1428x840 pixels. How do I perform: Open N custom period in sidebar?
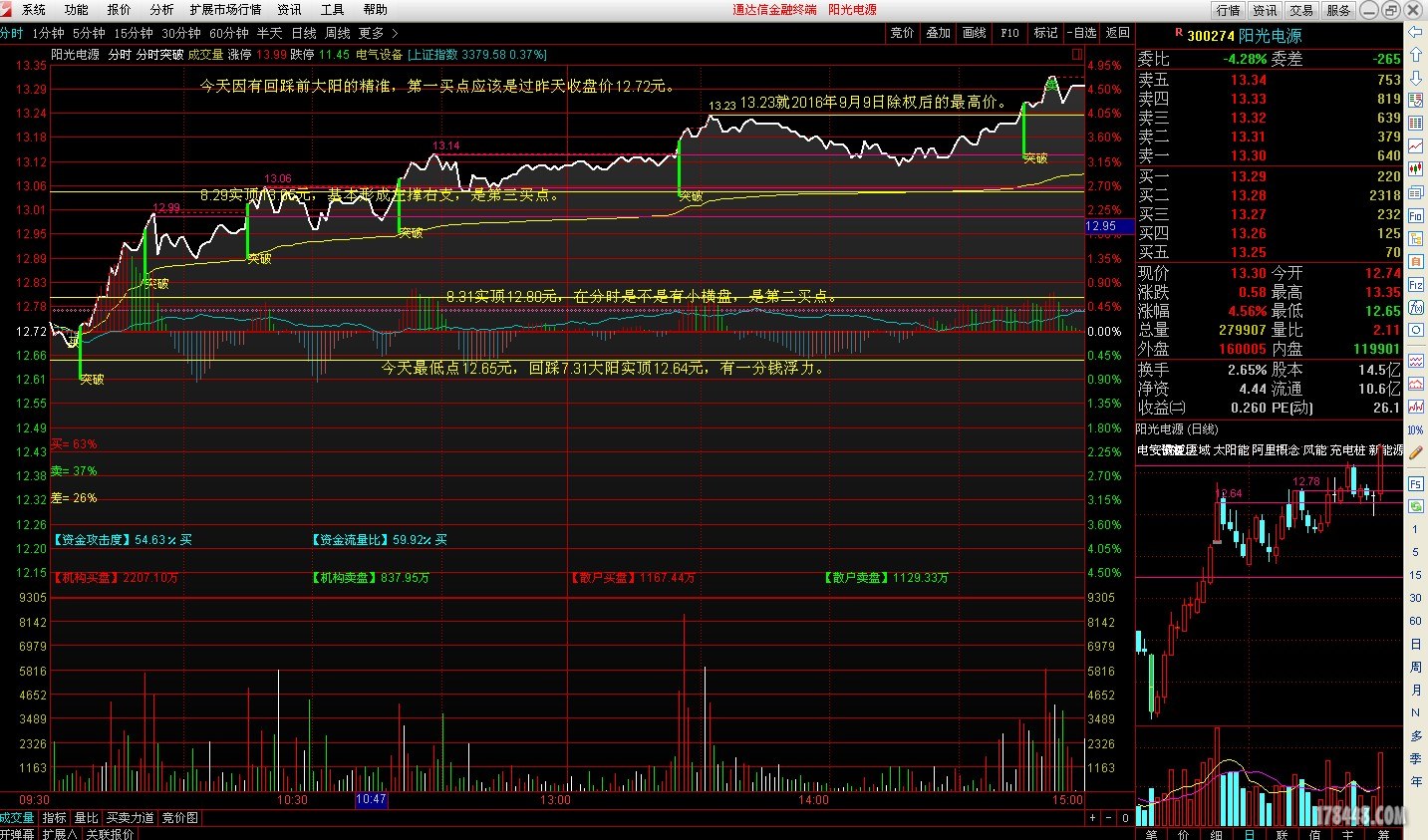pyautogui.click(x=1415, y=712)
